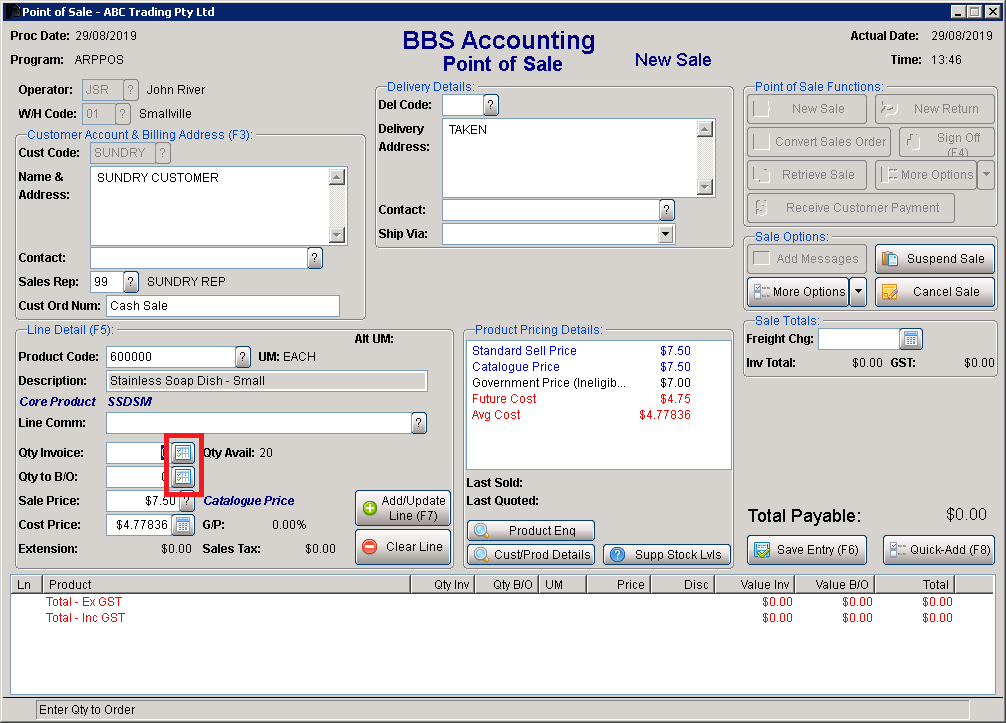The width and height of the screenshot is (1006, 723).
Task: Open the Ship Via dropdown
Action: point(663,234)
